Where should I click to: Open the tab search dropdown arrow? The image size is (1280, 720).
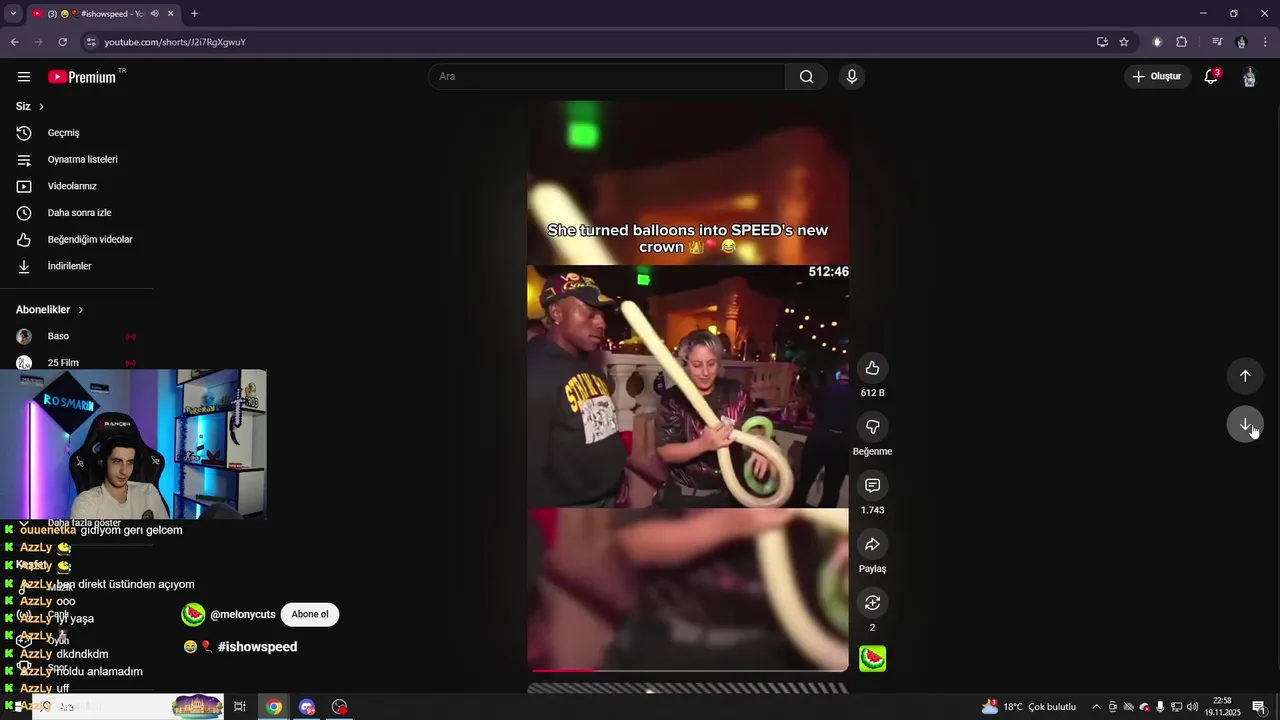pos(13,14)
